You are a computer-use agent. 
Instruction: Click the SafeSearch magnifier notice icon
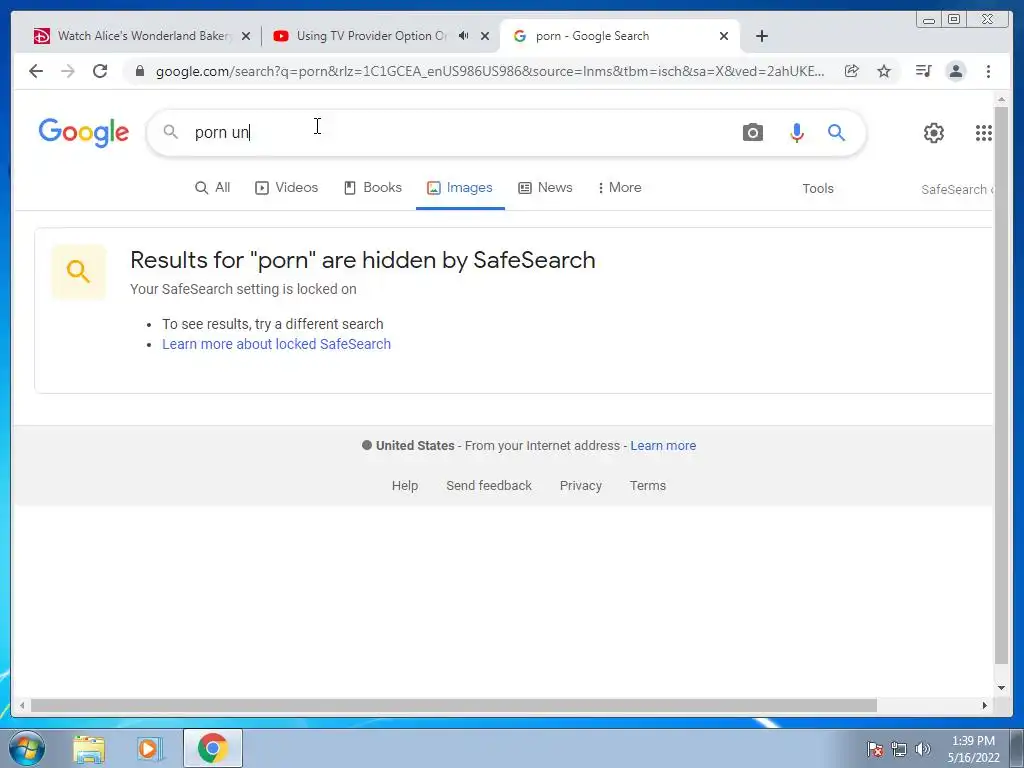click(78, 271)
